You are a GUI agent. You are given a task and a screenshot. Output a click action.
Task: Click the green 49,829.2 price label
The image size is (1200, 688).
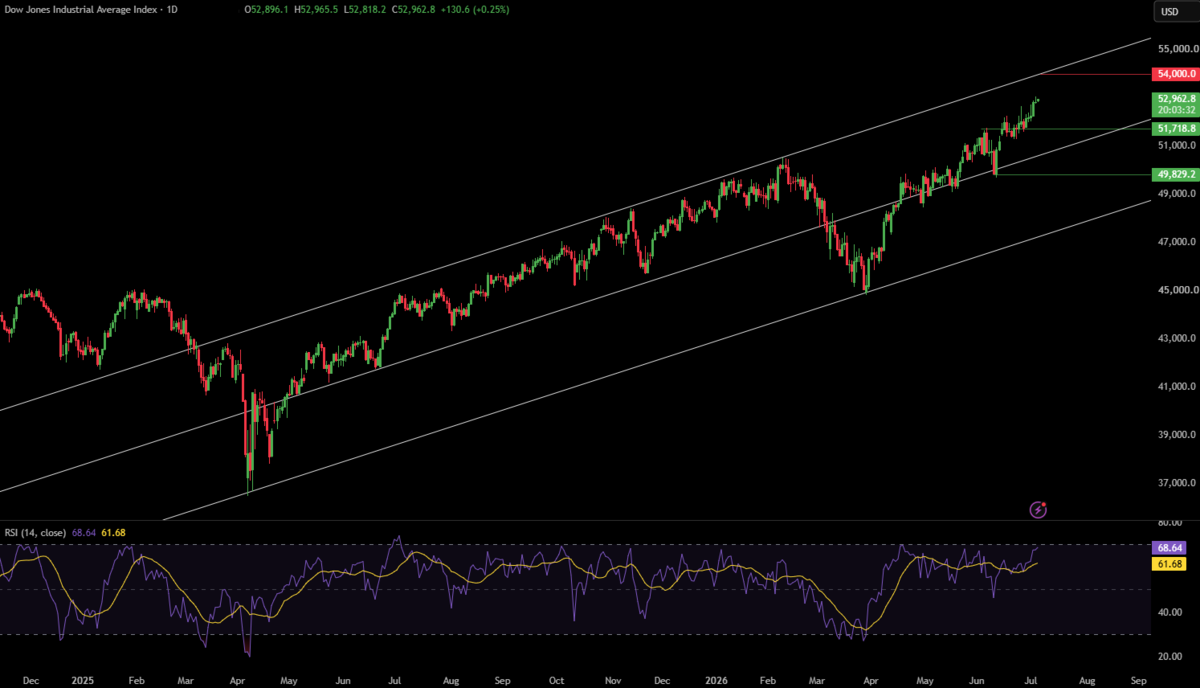click(x=1175, y=174)
